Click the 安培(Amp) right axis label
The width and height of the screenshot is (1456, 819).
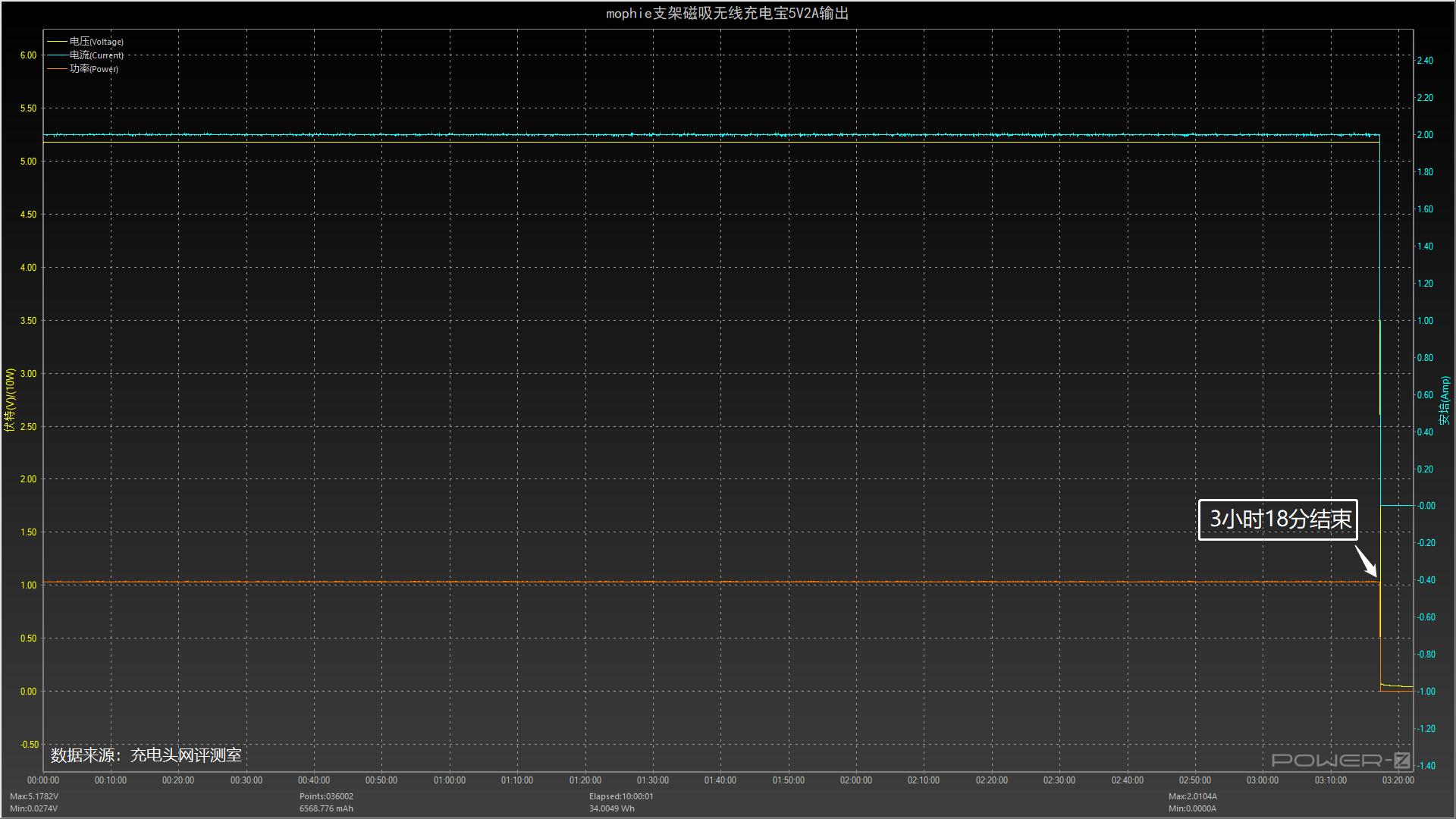1446,397
